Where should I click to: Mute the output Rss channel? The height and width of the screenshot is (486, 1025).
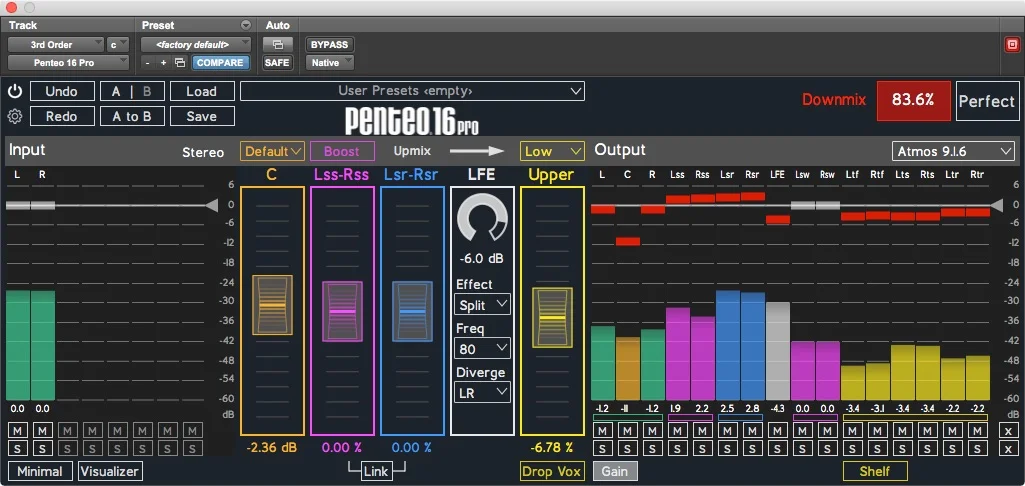pos(703,430)
